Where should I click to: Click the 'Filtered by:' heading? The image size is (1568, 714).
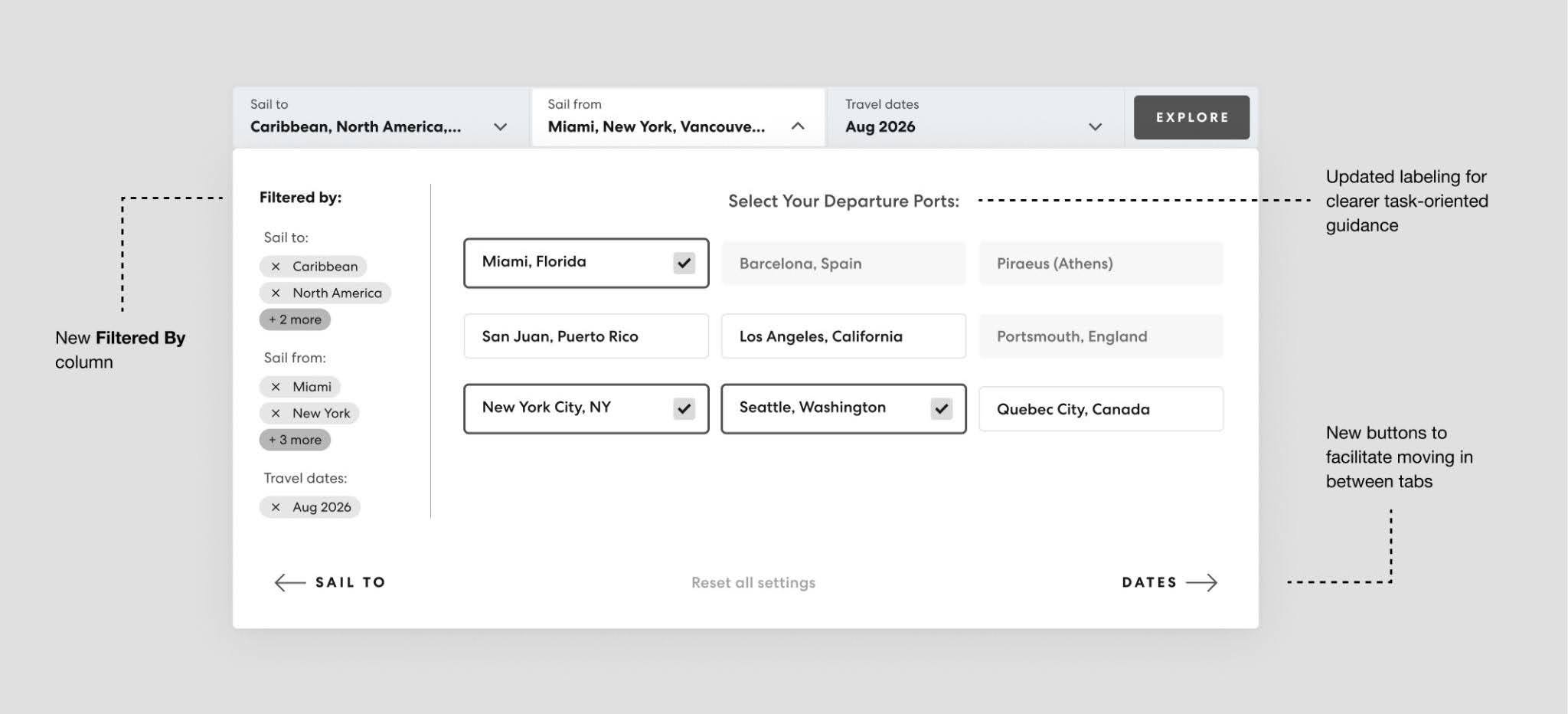pyautogui.click(x=300, y=198)
